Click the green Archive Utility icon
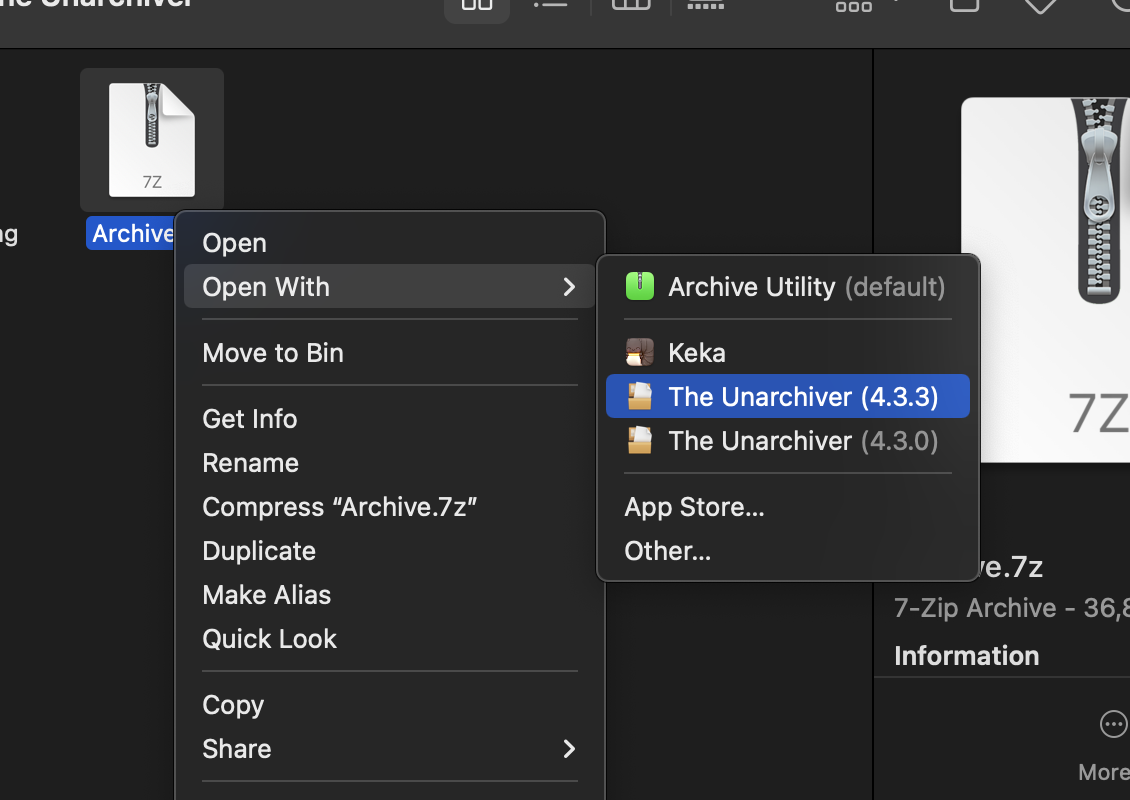The height and width of the screenshot is (800, 1130). 639,286
